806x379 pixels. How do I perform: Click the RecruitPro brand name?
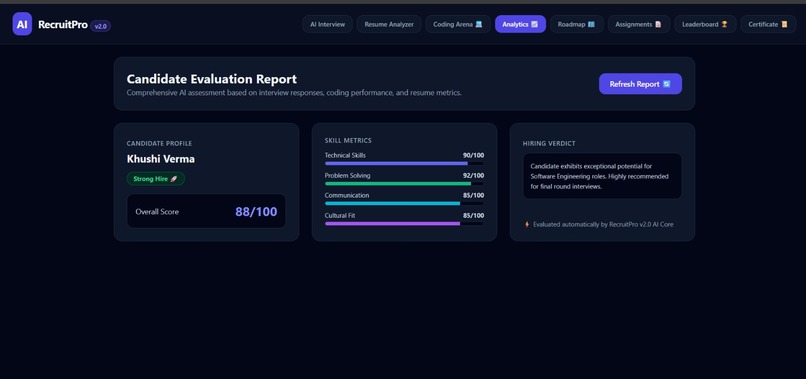click(x=63, y=25)
